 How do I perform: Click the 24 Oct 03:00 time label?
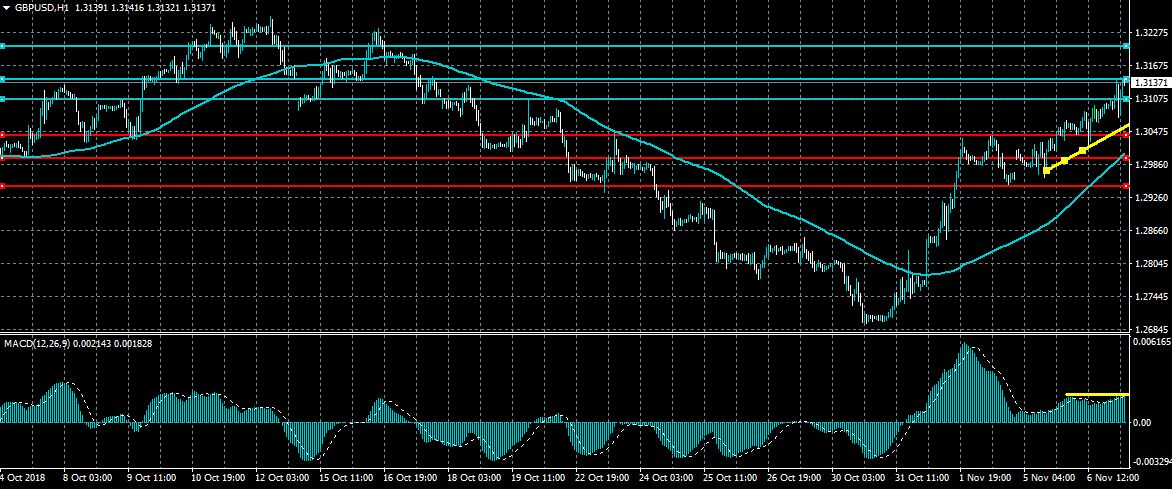(x=666, y=476)
